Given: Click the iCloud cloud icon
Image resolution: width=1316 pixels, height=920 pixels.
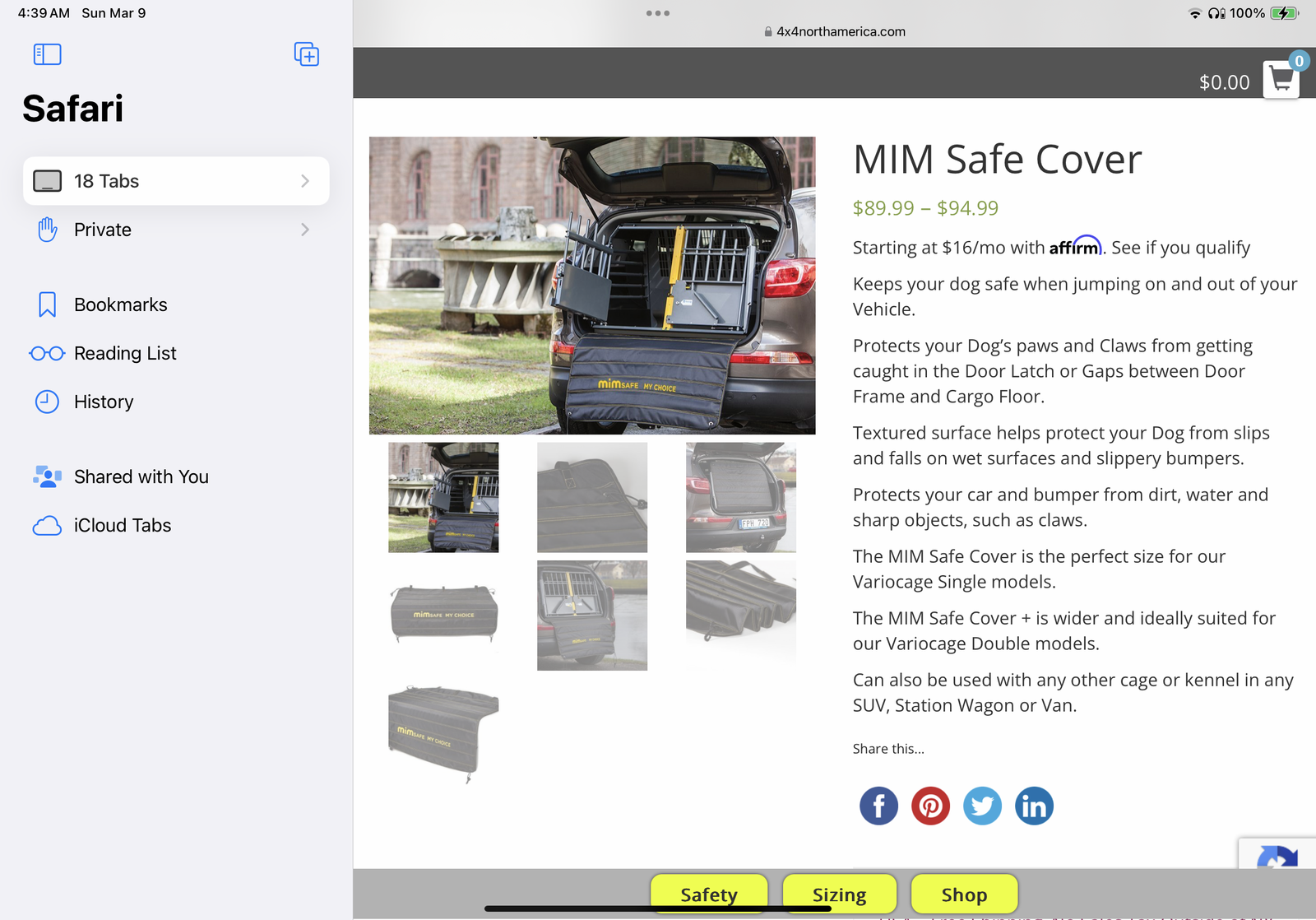Looking at the screenshot, I should [47, 526].
